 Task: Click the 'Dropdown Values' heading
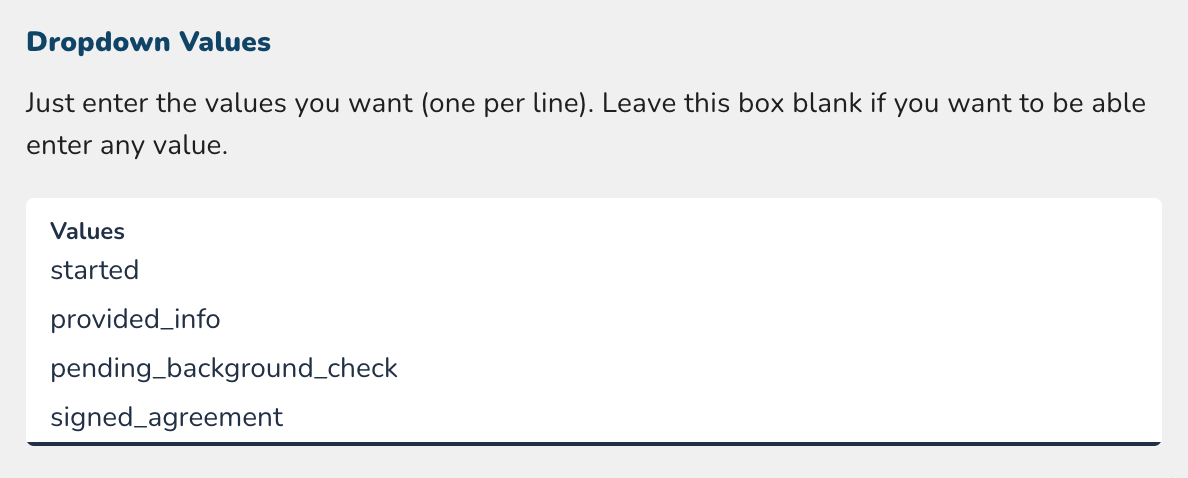(x=148, y=42)
